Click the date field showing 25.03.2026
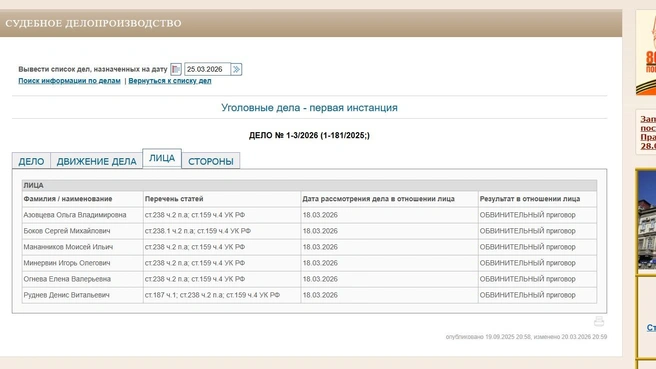656x369 pixels. [x=207, y=69]
